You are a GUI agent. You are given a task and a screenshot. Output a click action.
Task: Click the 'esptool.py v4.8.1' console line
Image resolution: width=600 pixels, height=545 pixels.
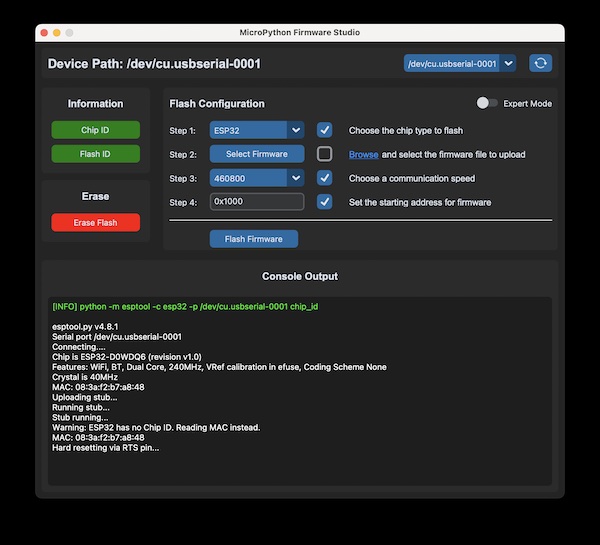pyautogui.click(x=85, y=326)
